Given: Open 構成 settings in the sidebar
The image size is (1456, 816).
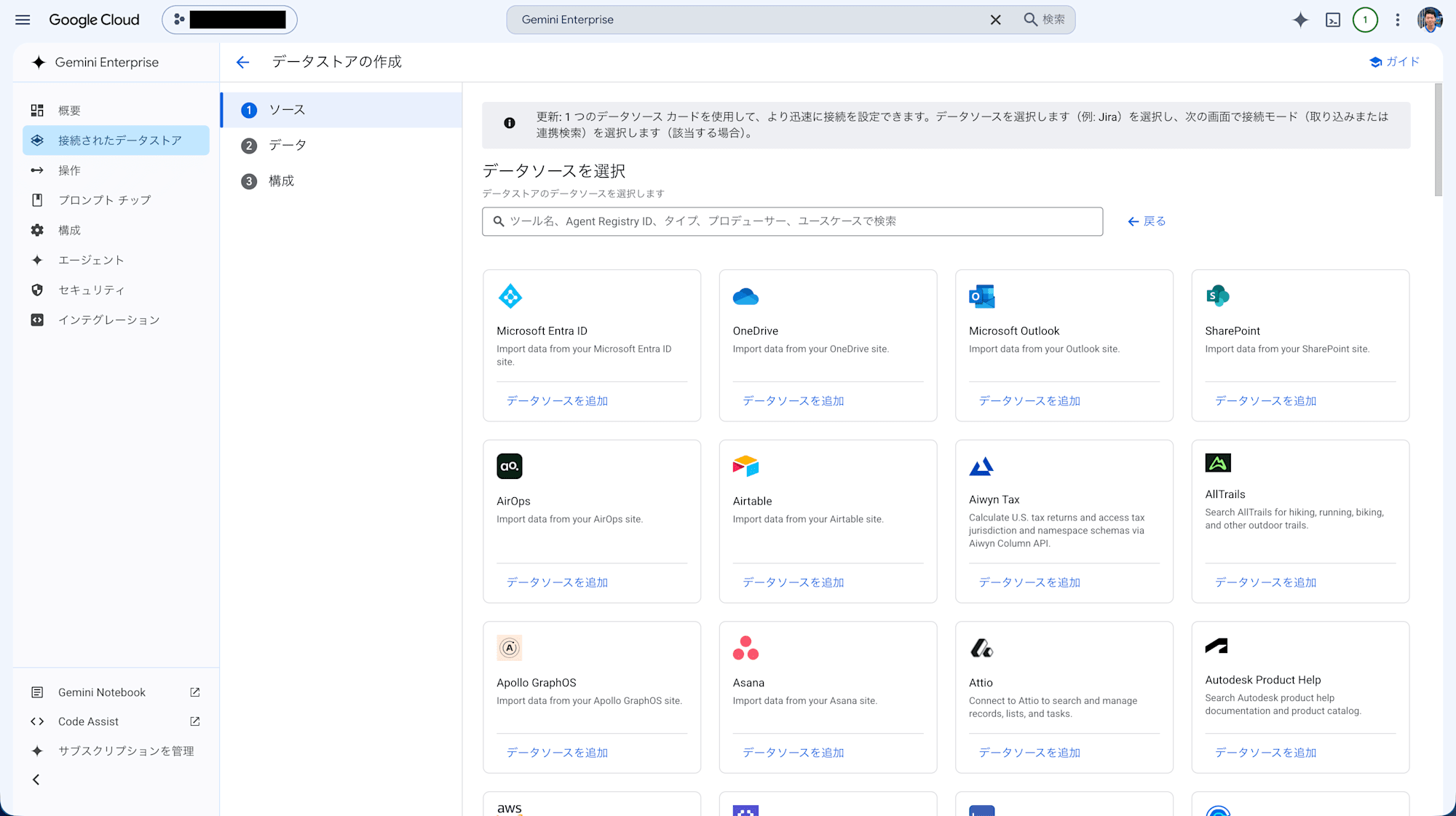Looking at the screenshot, I should [x=116, y=229].
